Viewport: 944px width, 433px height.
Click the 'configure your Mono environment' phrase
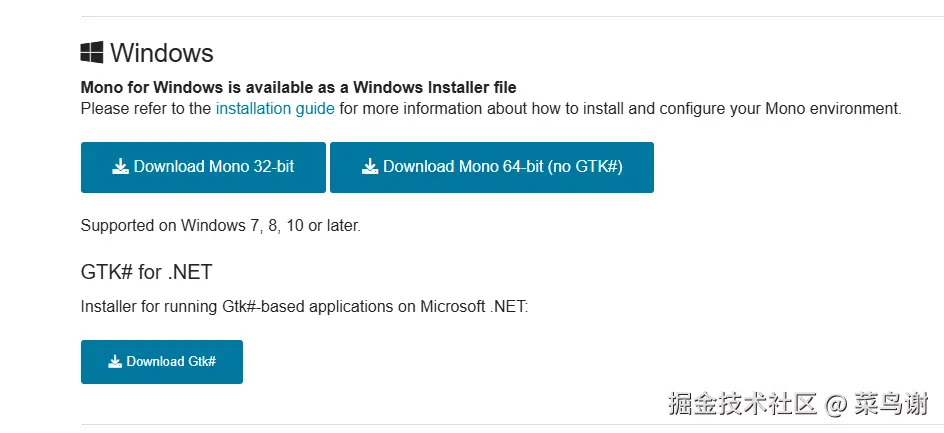(780, 108)
